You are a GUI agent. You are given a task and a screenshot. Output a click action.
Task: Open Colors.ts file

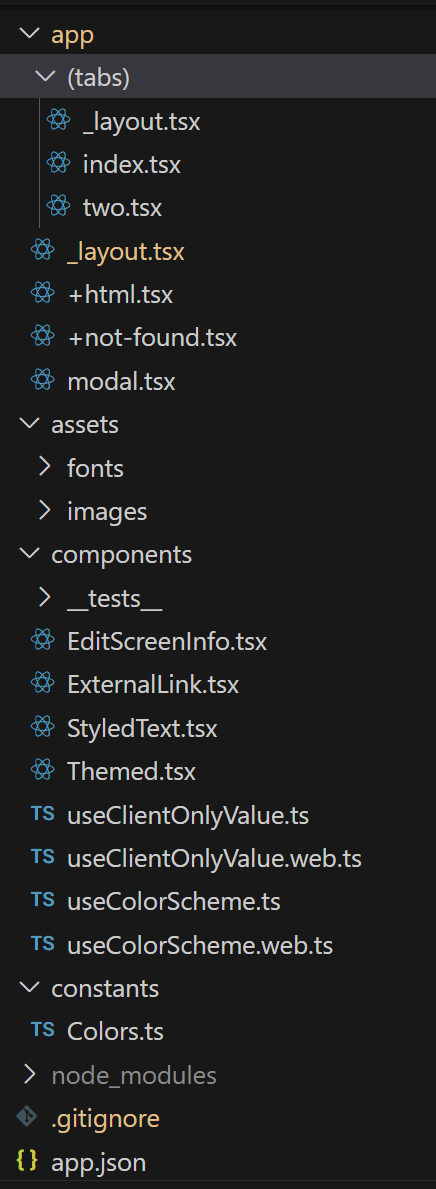115,1032
